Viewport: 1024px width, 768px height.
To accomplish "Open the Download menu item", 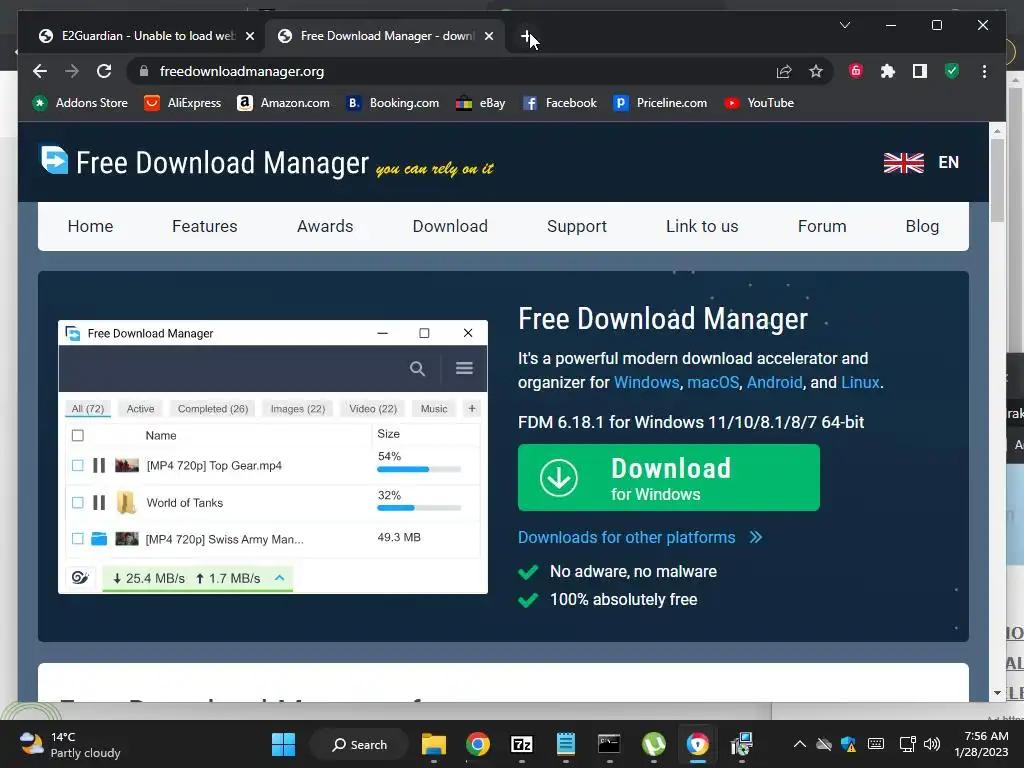I will [450, 226].
